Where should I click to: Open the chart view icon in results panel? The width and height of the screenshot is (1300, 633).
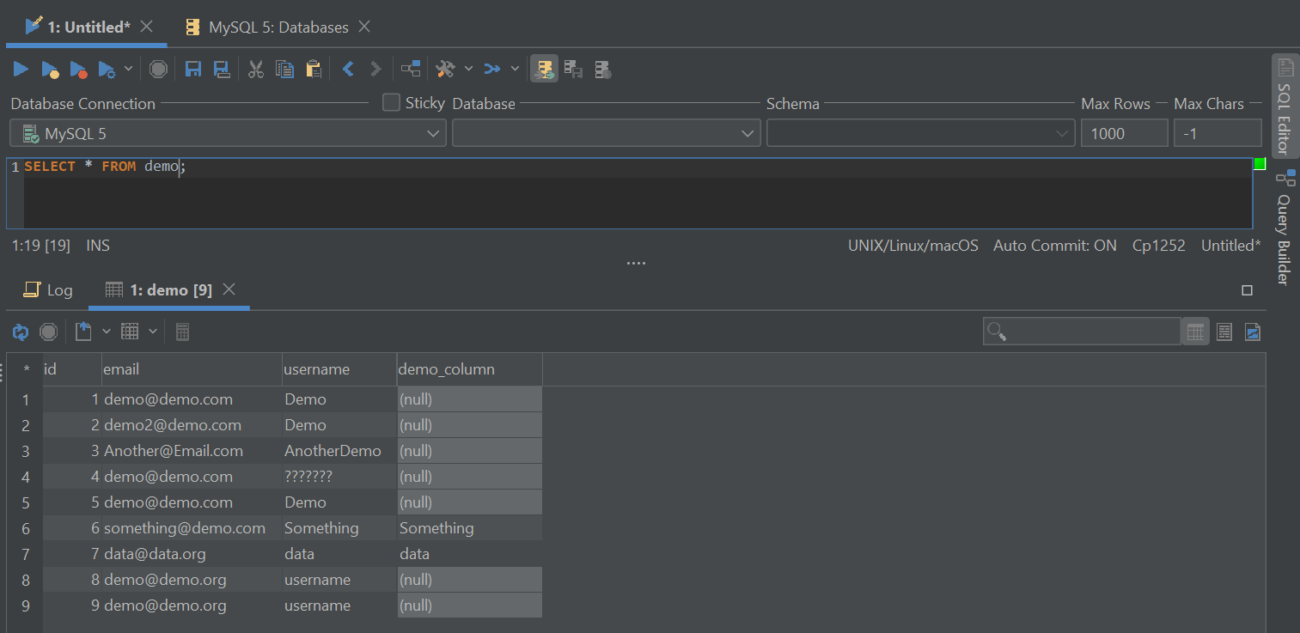click(x=1252, y=331)
